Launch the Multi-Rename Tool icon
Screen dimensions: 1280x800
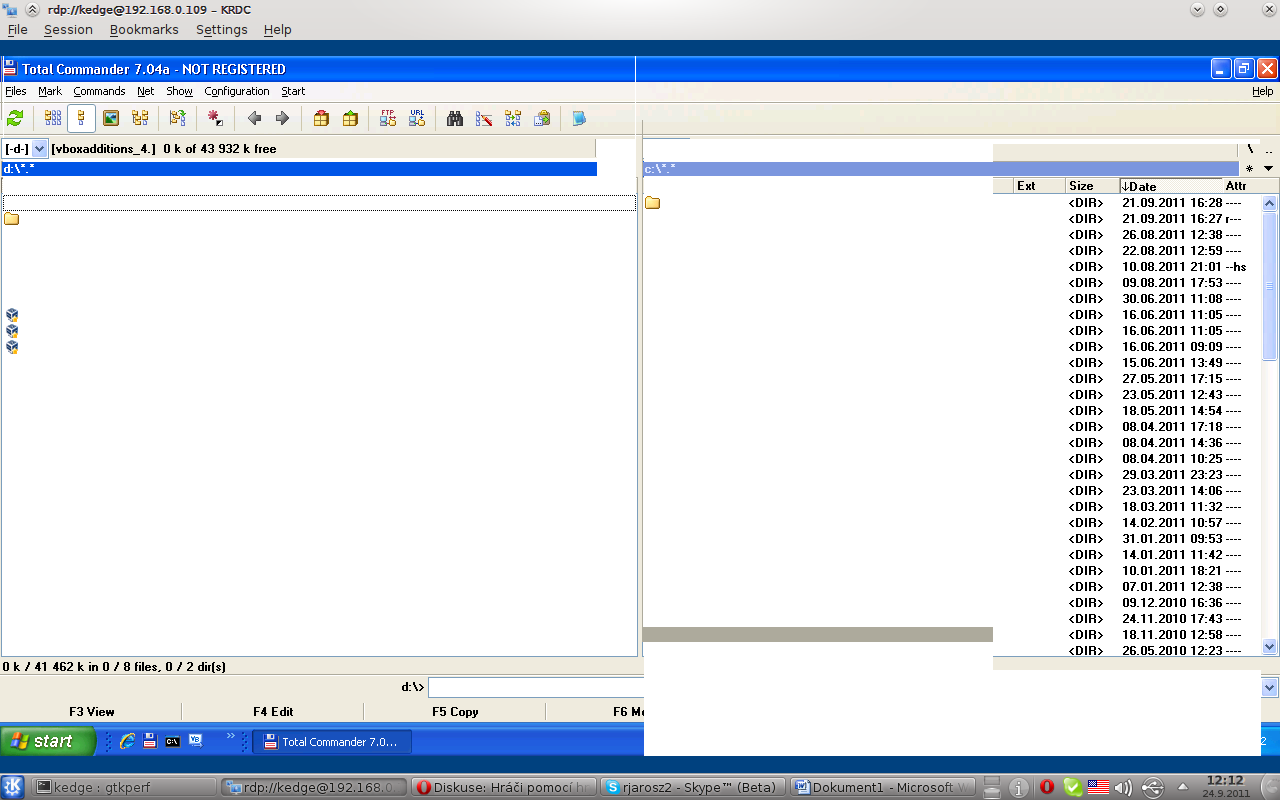click(484, 118)
